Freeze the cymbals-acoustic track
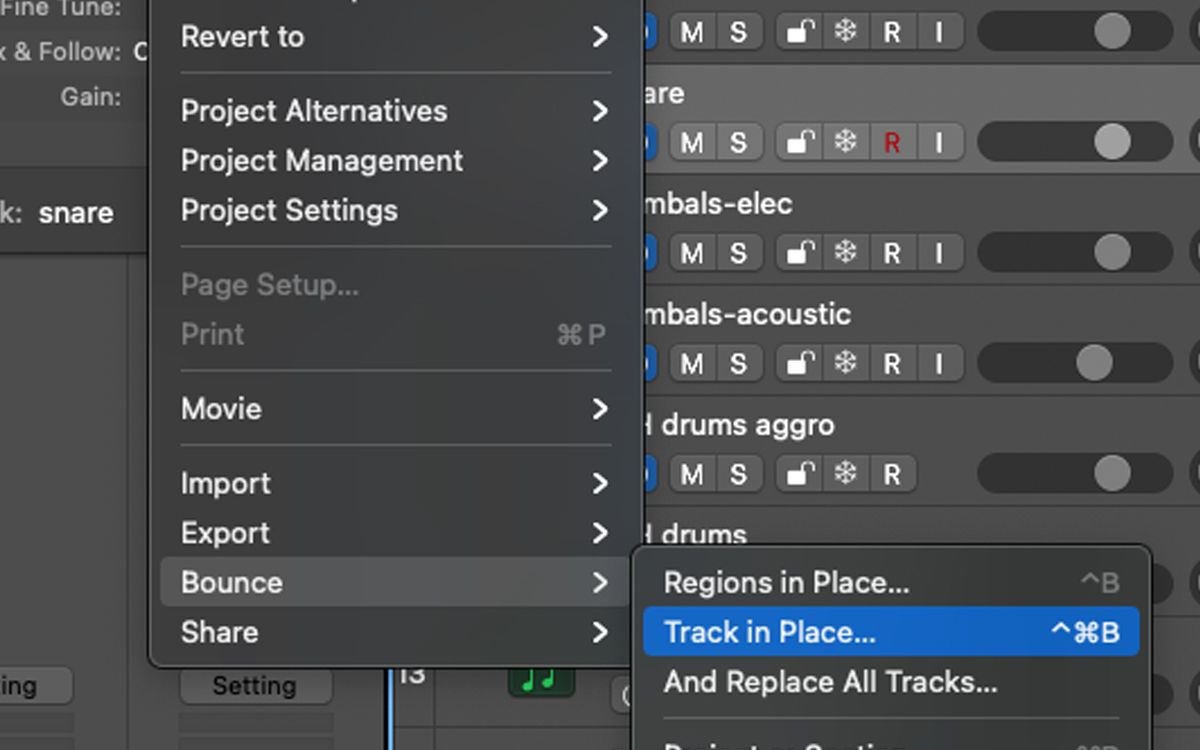This screenshot has width=1200, height=750. (845, 363)
